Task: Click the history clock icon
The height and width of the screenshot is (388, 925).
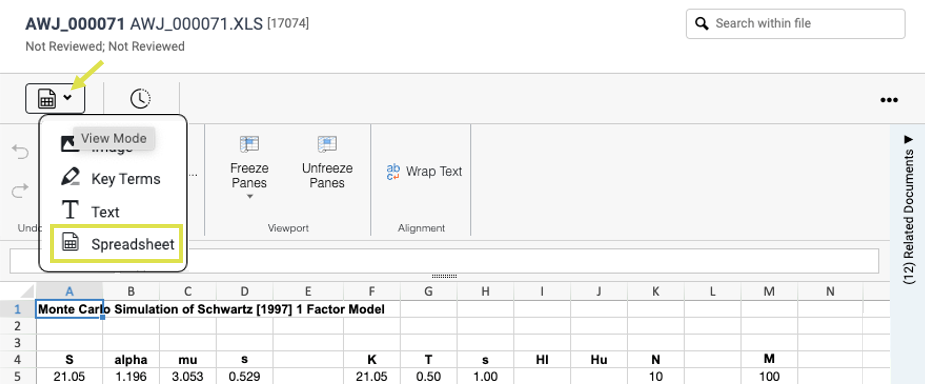Action: pos(140,98)
